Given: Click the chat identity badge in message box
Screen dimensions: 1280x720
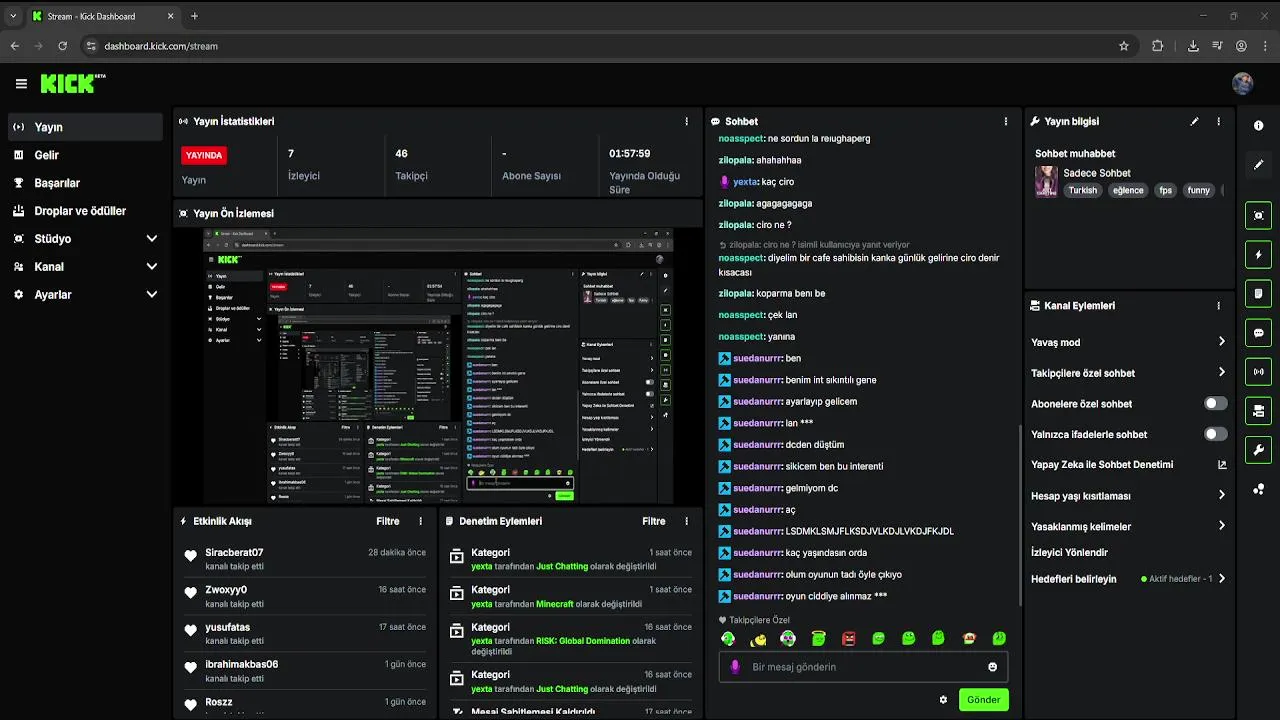Looking at the screenshot, I should (735, 667).
